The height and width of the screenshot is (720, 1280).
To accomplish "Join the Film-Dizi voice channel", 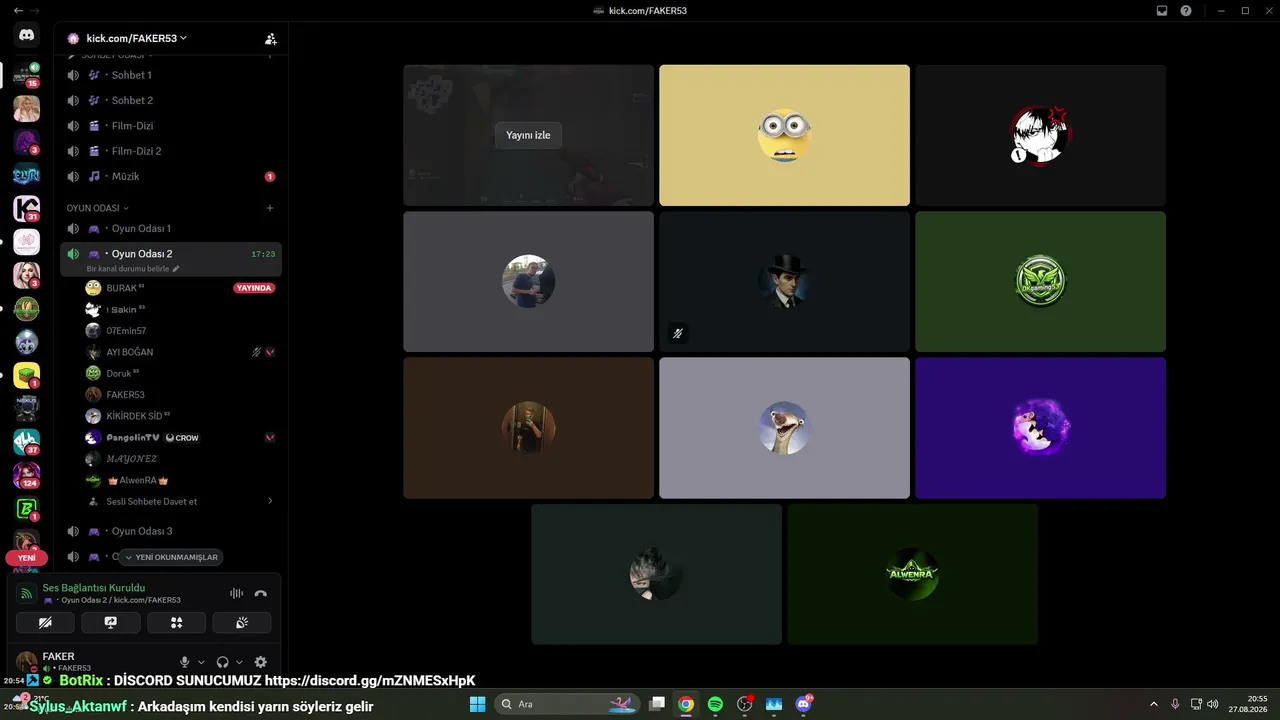I will point(170,126).
